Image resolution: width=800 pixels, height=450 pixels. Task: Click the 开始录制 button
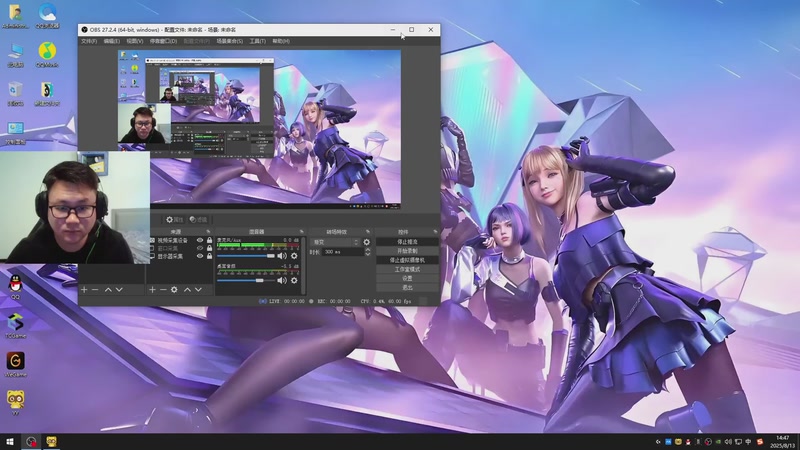(407, 251)
